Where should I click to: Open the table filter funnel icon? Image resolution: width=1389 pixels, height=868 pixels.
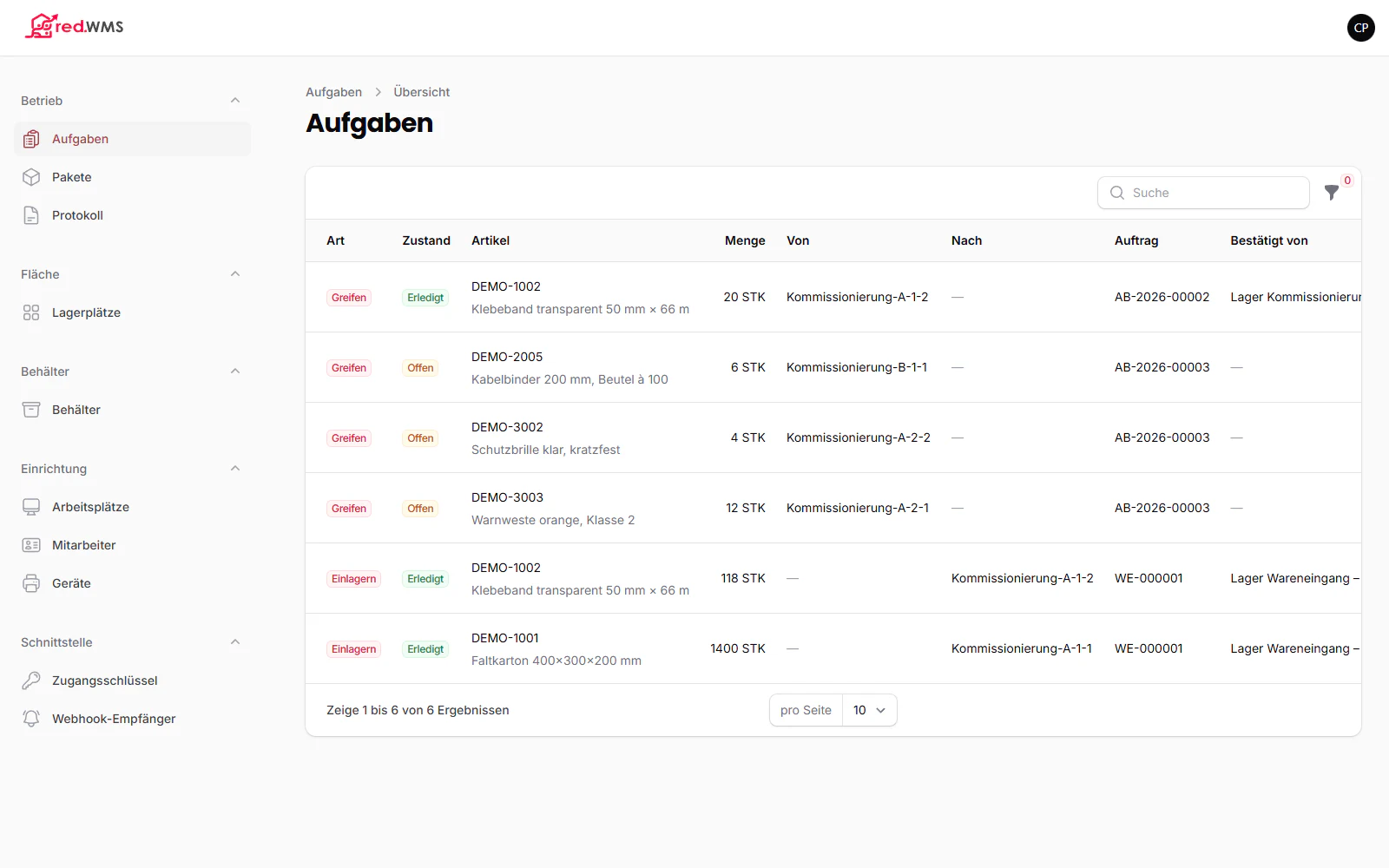tap(1332, 193)
